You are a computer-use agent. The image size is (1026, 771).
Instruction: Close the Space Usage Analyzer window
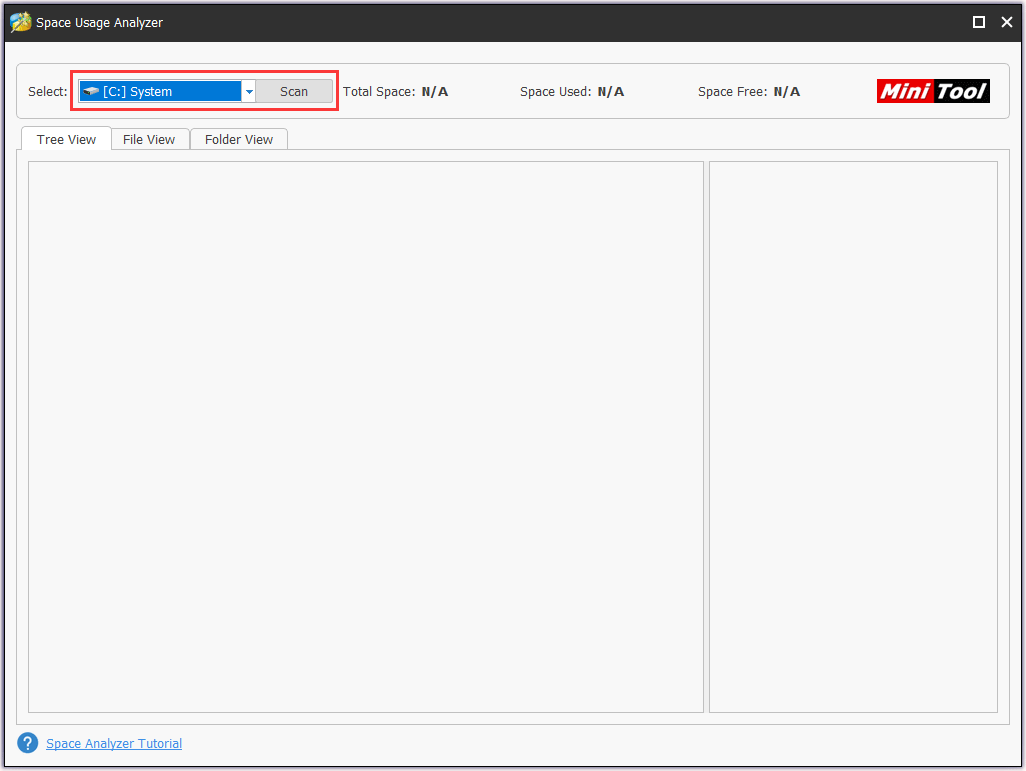point(1007,22)
